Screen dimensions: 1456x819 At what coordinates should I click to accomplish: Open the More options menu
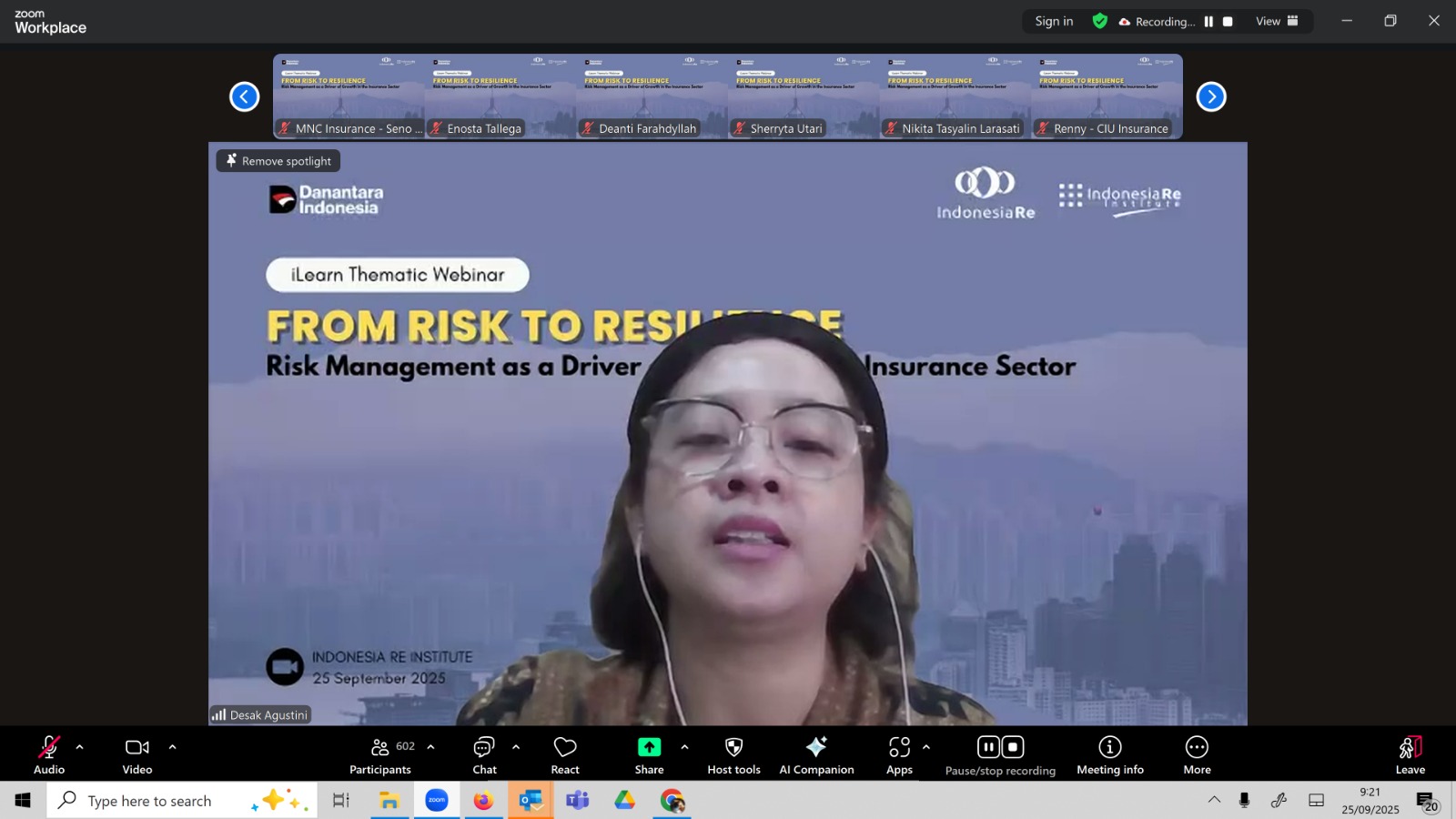1197,755
